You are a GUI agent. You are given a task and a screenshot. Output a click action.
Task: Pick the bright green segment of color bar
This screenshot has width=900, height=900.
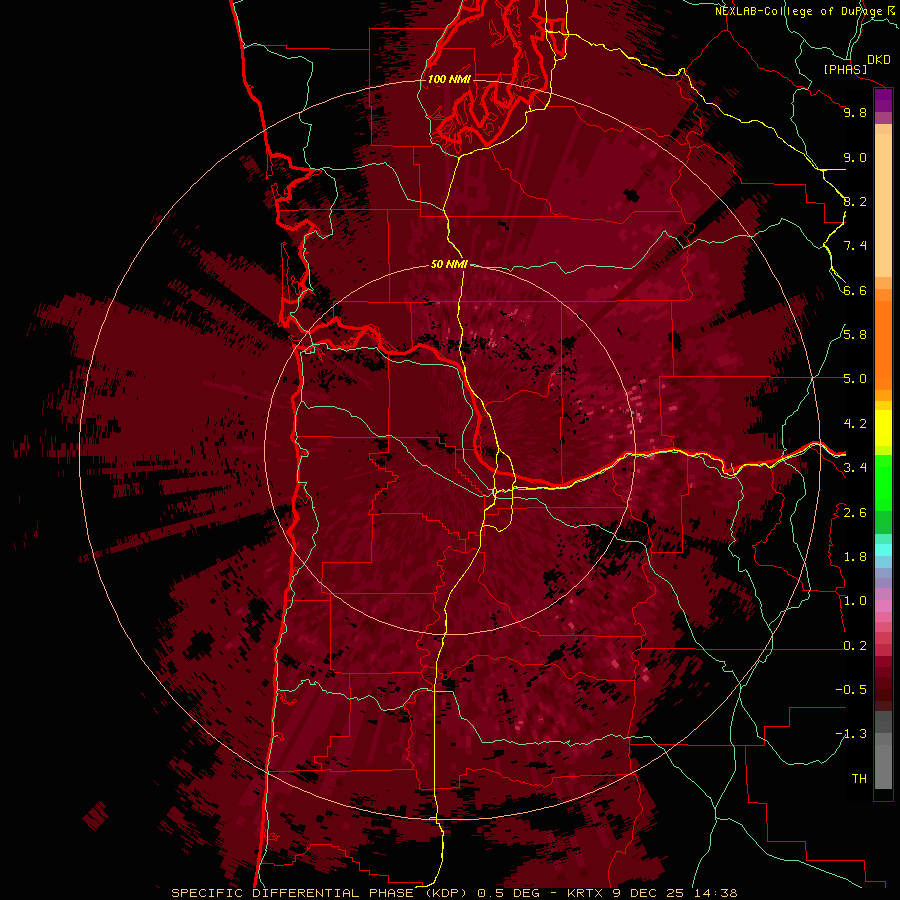click(x=883, y=482)
